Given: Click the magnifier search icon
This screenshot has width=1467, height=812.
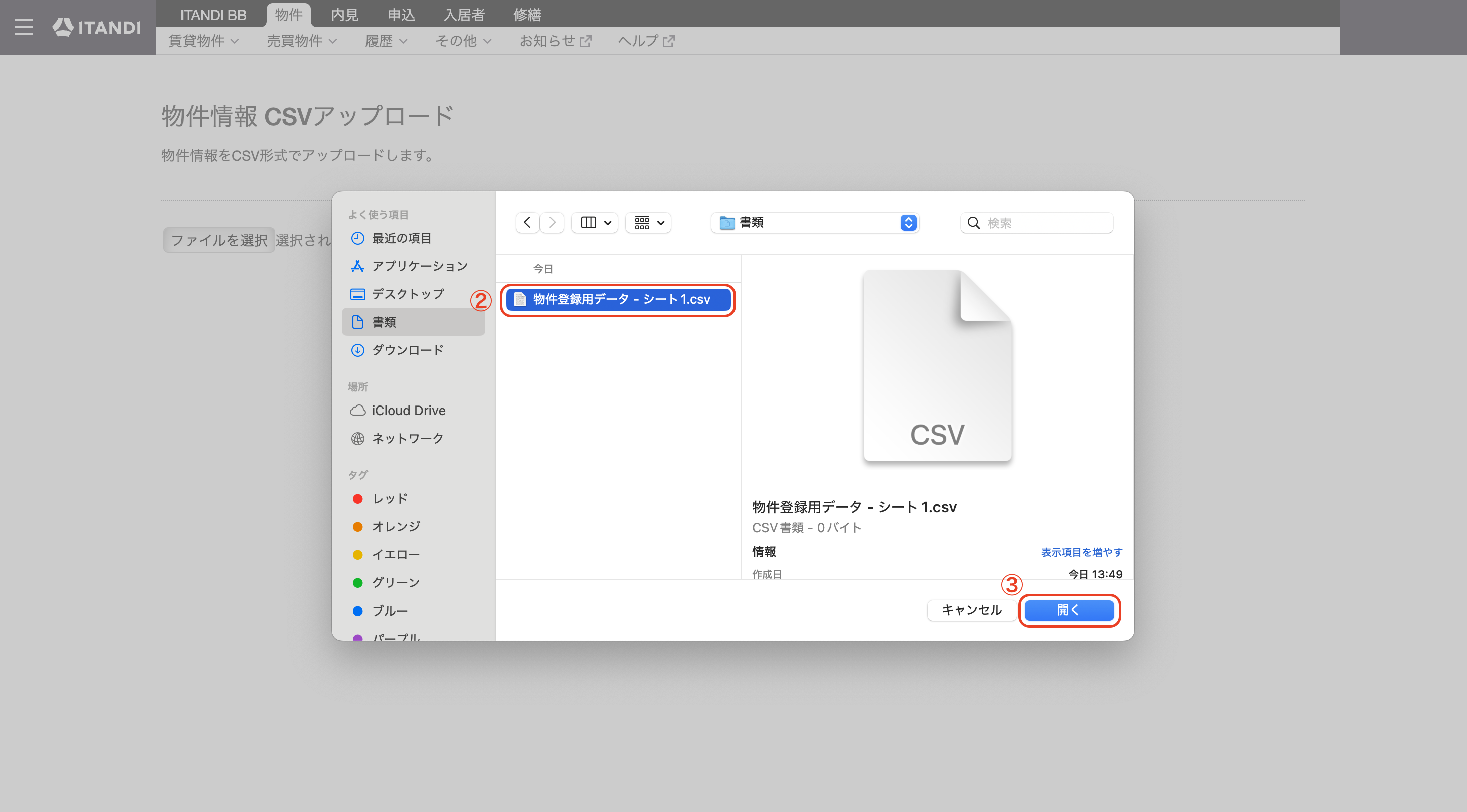Looking at the screenshot, I should [973, 223].
